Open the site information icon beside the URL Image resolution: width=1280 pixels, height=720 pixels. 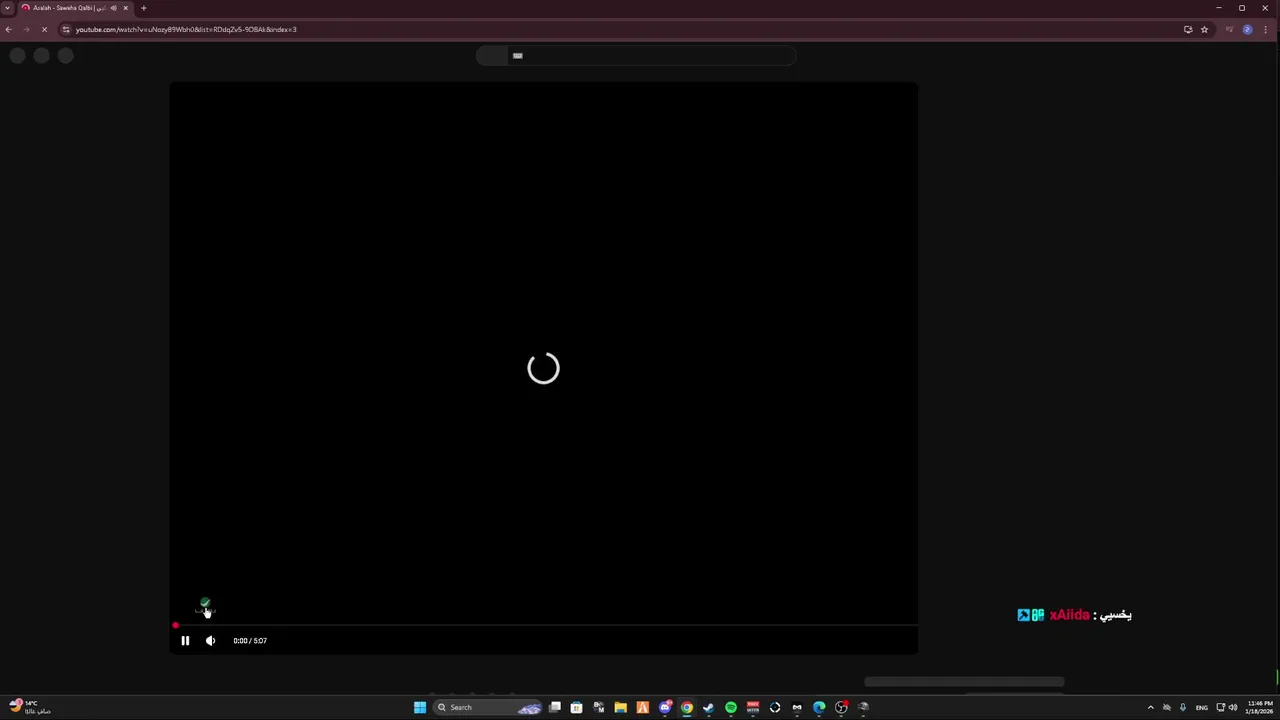(66, 29)
